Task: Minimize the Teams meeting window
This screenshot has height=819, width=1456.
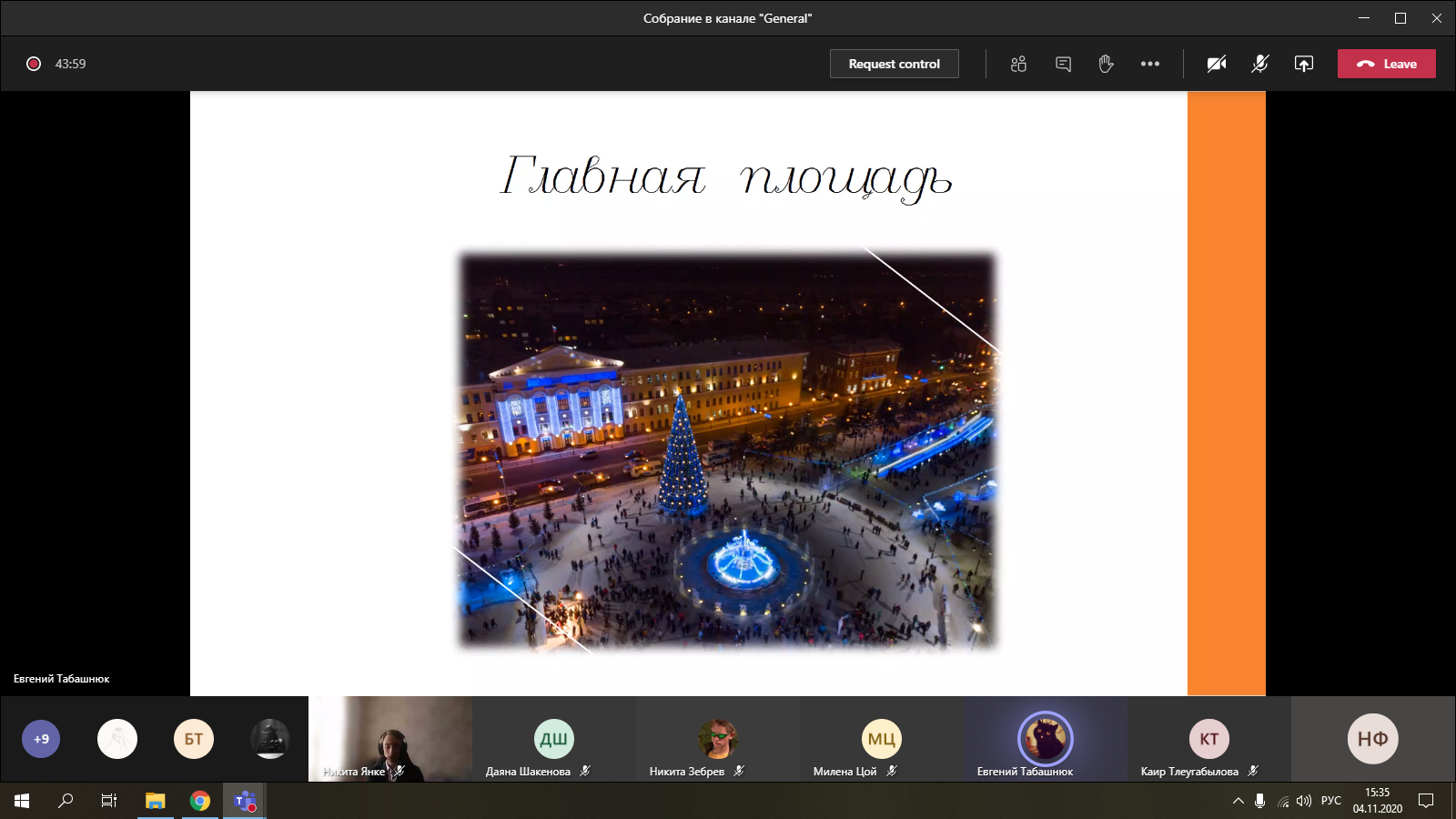Action: tap(1364, 18)
